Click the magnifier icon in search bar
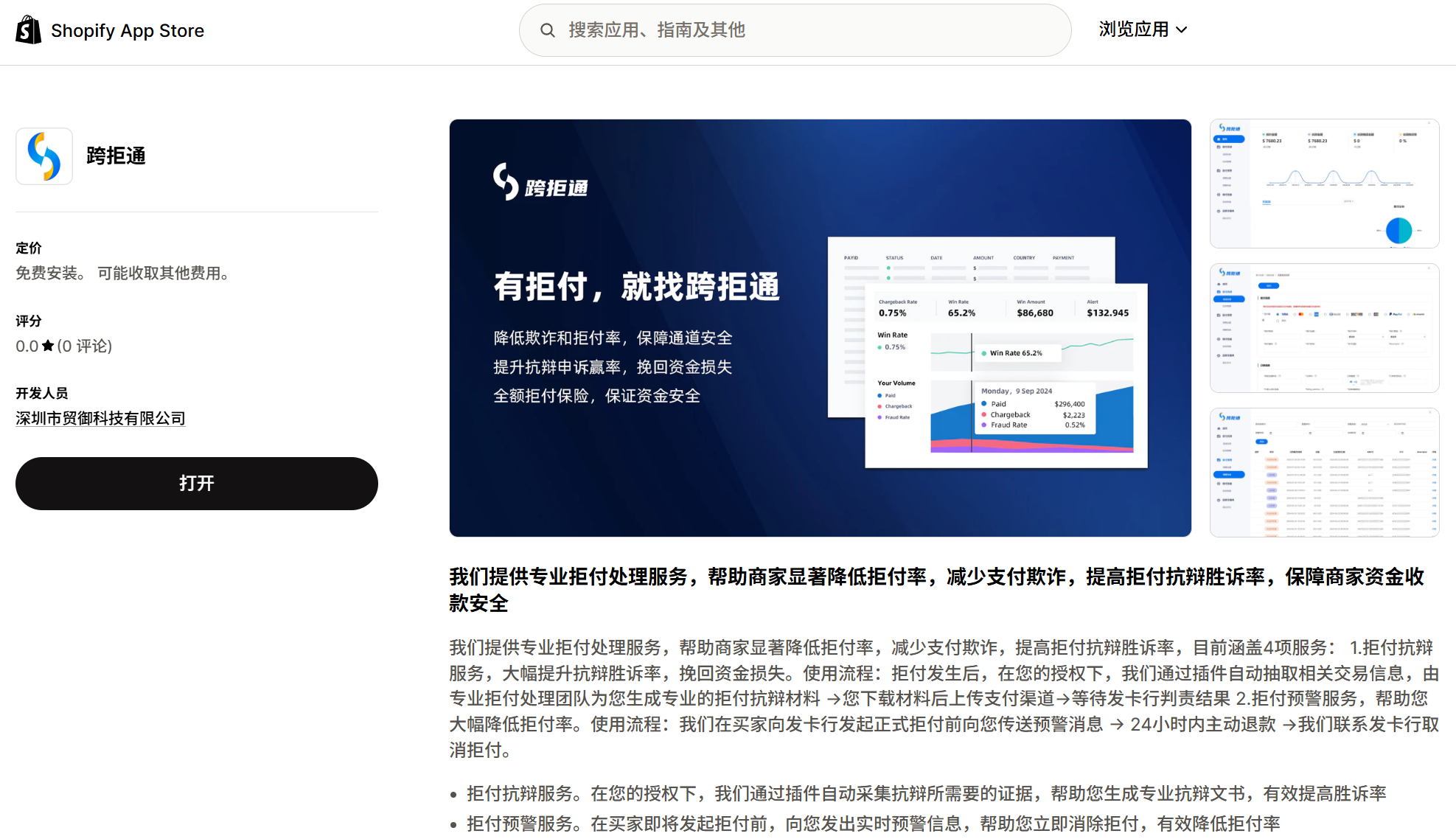1456x839 pixels. (x=547, y=30)
